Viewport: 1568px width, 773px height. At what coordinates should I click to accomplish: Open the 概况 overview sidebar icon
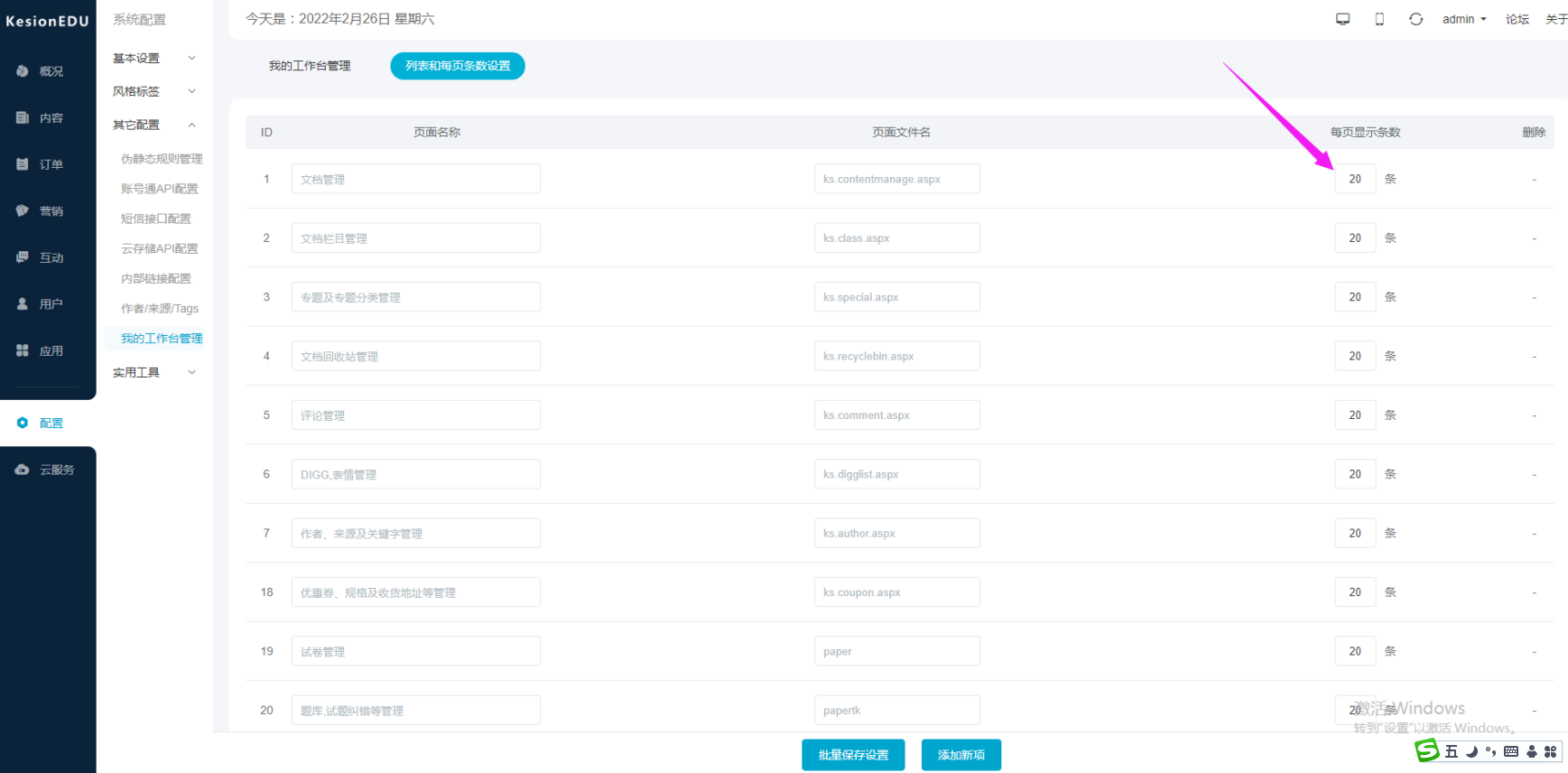23,71
